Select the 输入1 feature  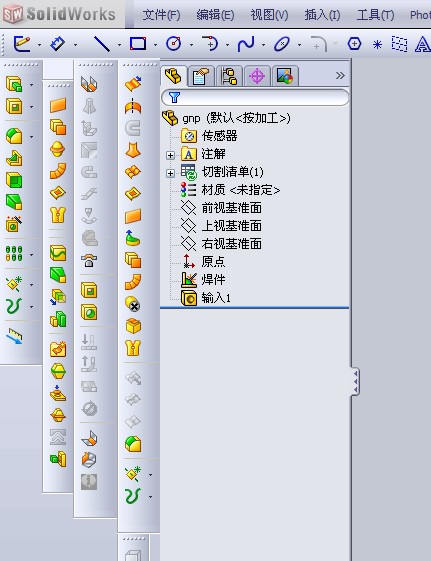click(x=216, y=298)
